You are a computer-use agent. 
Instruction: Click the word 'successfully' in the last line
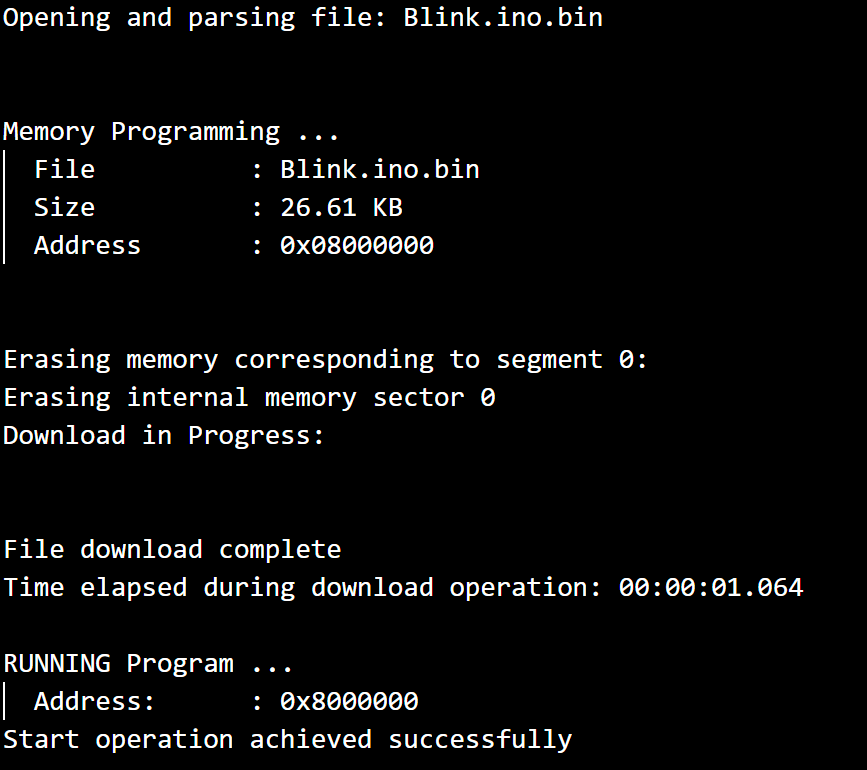pyautogui.click(x=480, y=740)
